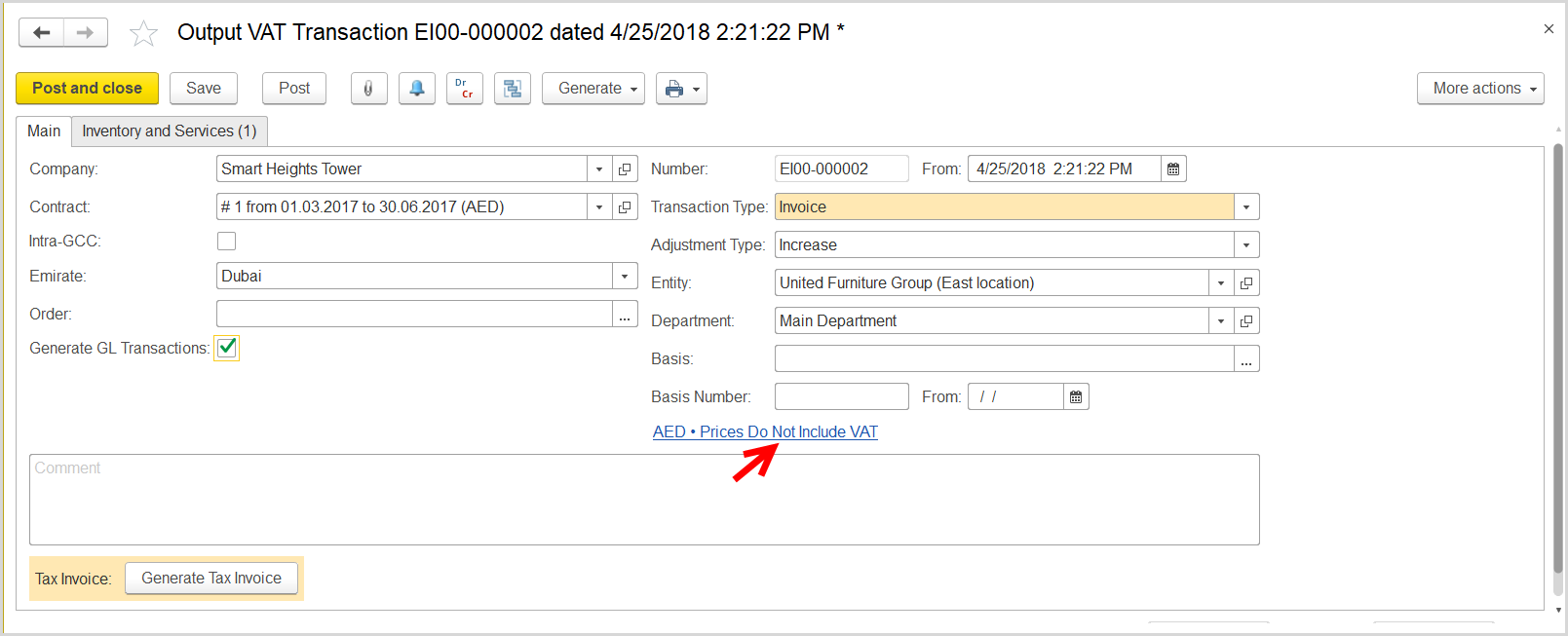Viewport: 1568px width, 636px height.
Task: Click the Entity field United Furniture Group
Action: tap(992, 283)
